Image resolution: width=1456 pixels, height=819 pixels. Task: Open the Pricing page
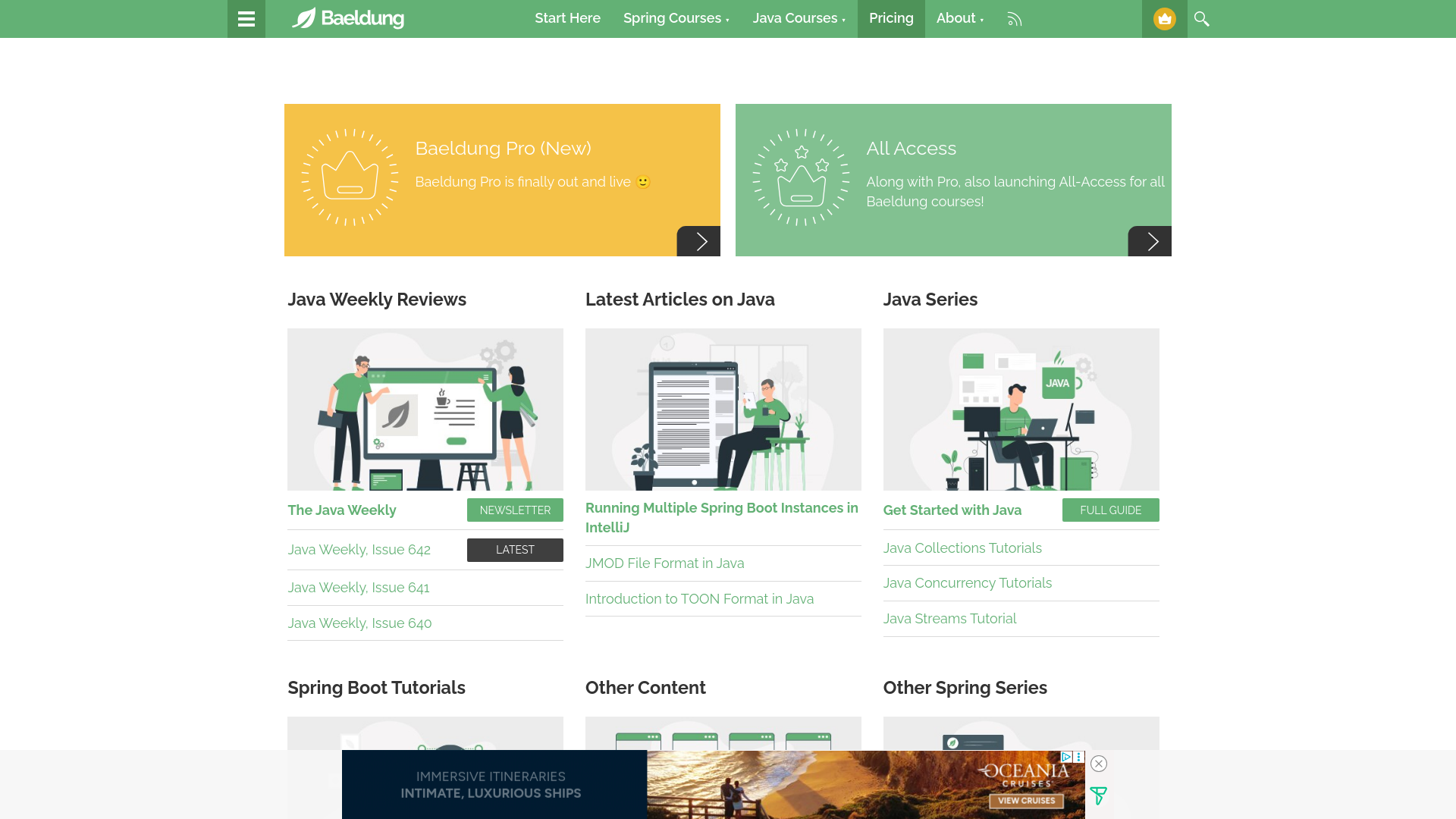891,18
